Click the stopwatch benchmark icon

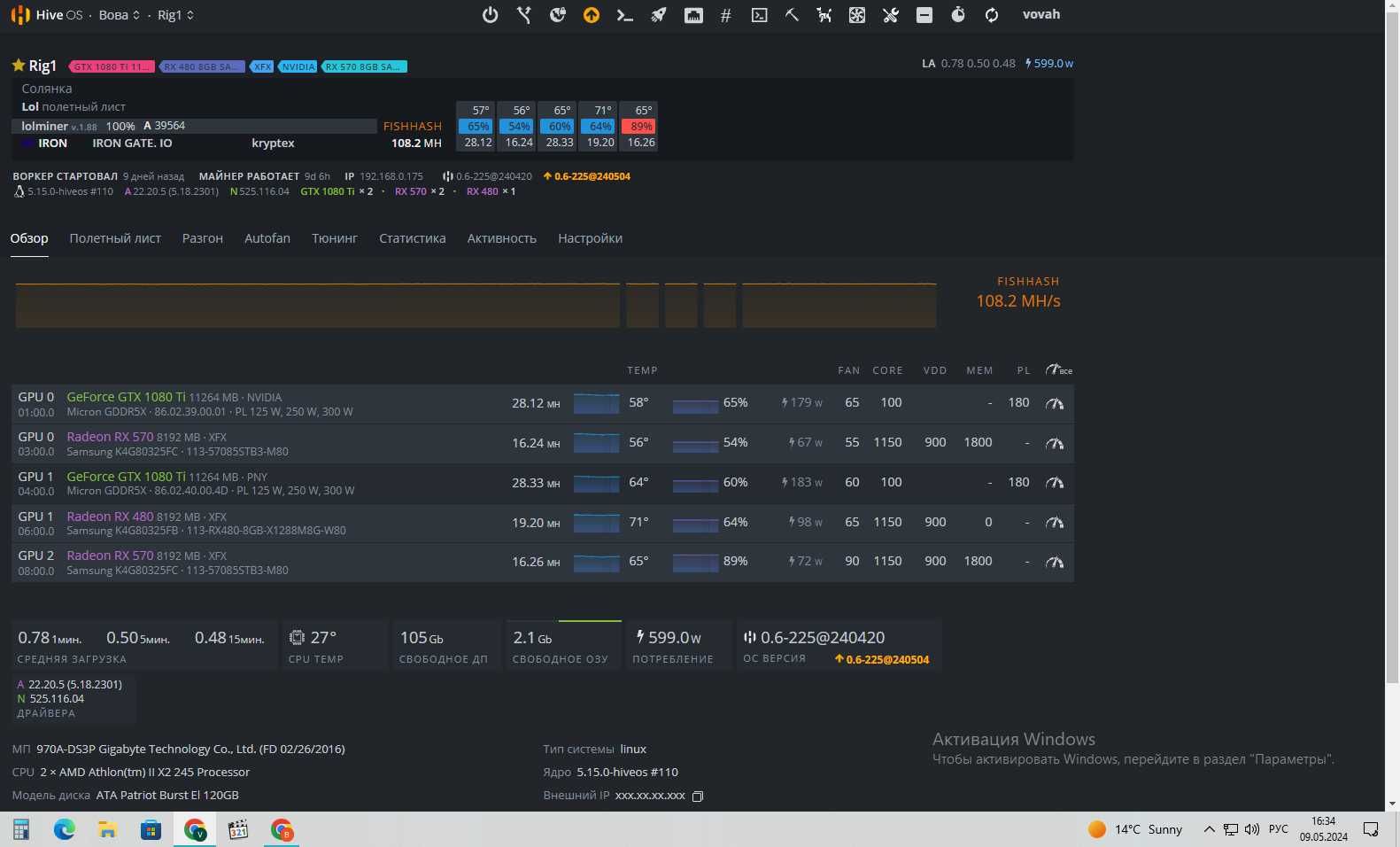tap(958, 15)
